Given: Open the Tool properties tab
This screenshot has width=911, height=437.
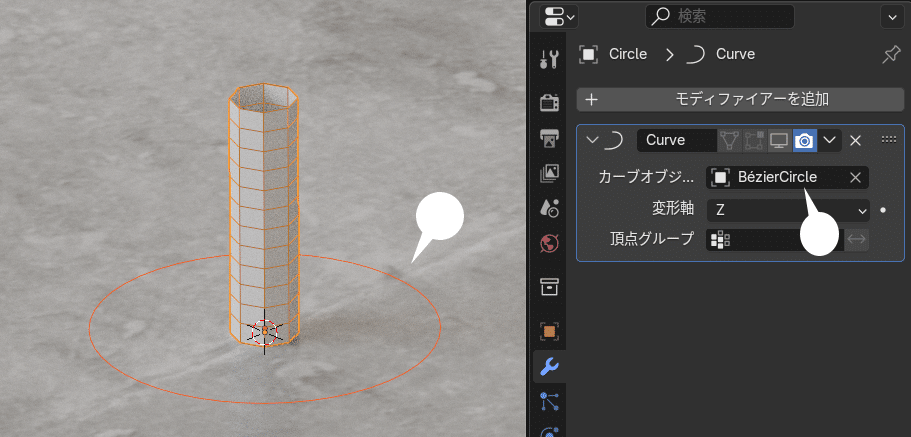Looking at the screenshot, I should click(x=549, y=59).
